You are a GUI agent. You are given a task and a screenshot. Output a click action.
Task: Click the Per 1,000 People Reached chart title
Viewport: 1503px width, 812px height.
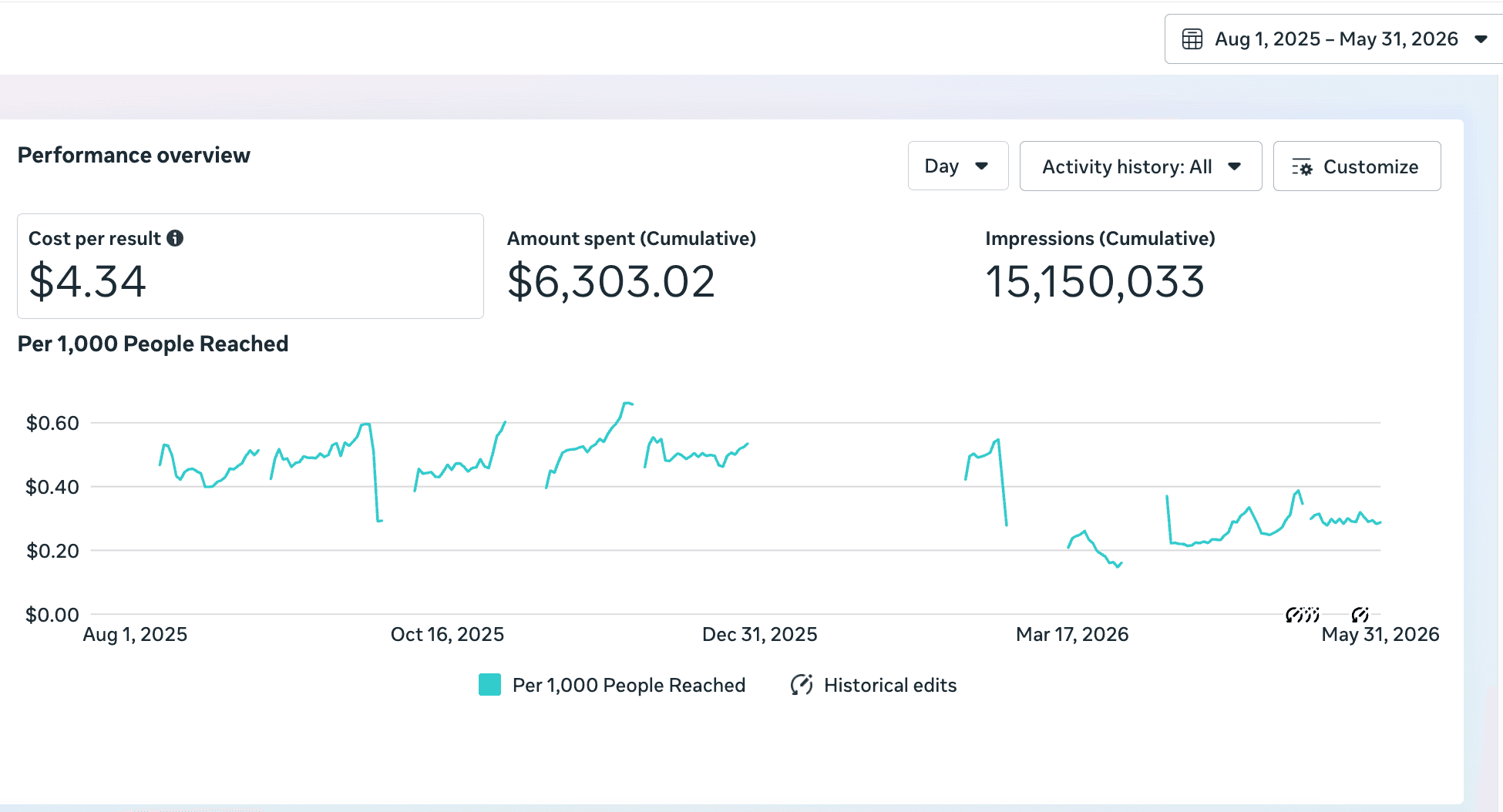(x=153, y=344)
